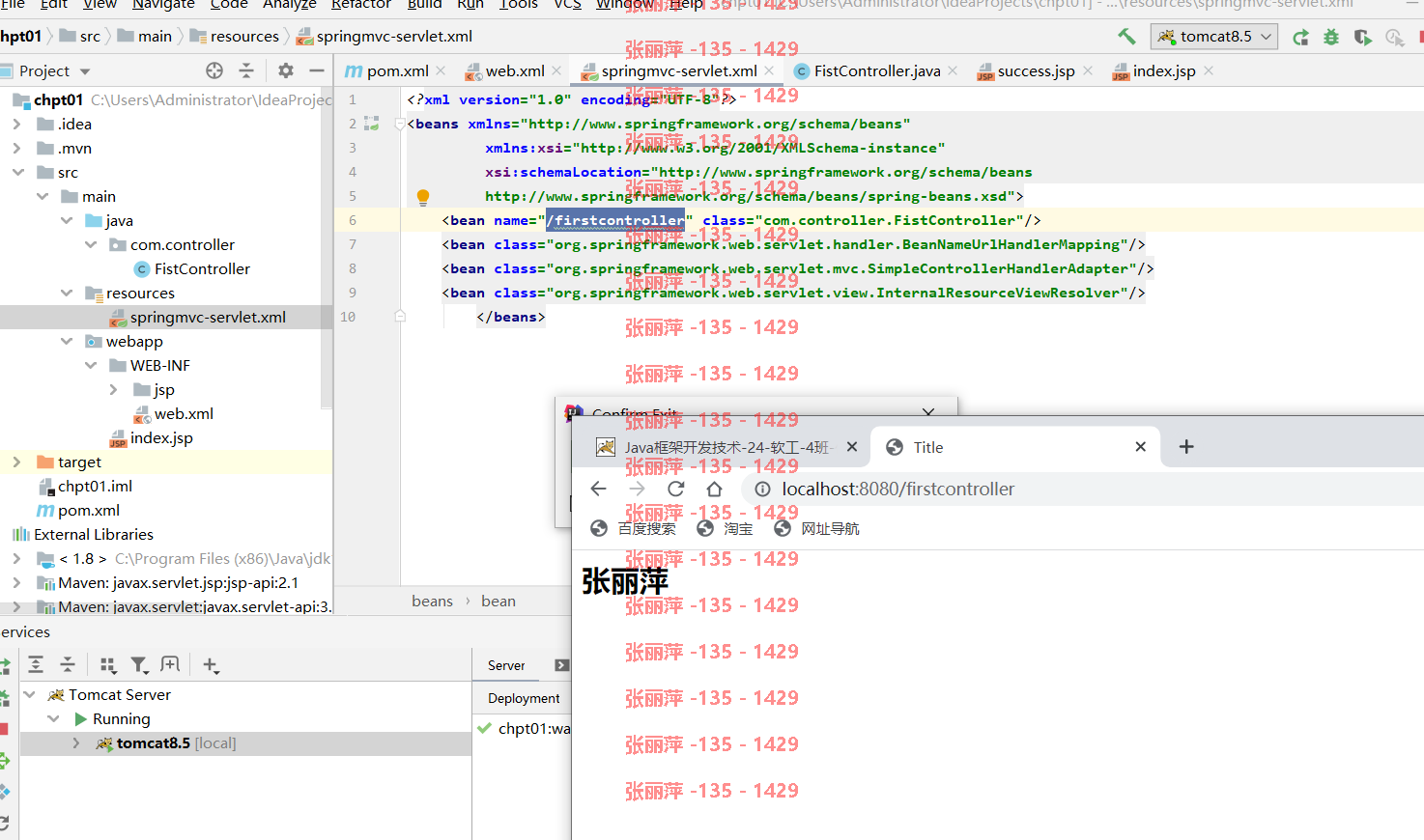Click the yellow lightbulb intention icon
Image resolution: width=1424 pixels, height=840 pixels.
coord(422,197)
